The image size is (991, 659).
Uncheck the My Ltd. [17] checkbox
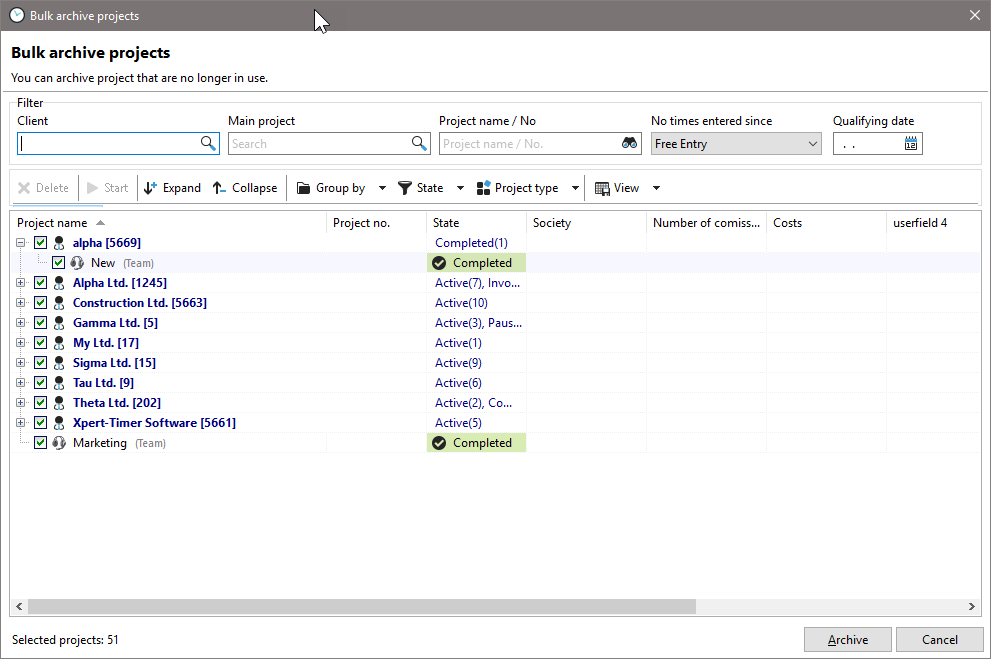pos(40,342)
